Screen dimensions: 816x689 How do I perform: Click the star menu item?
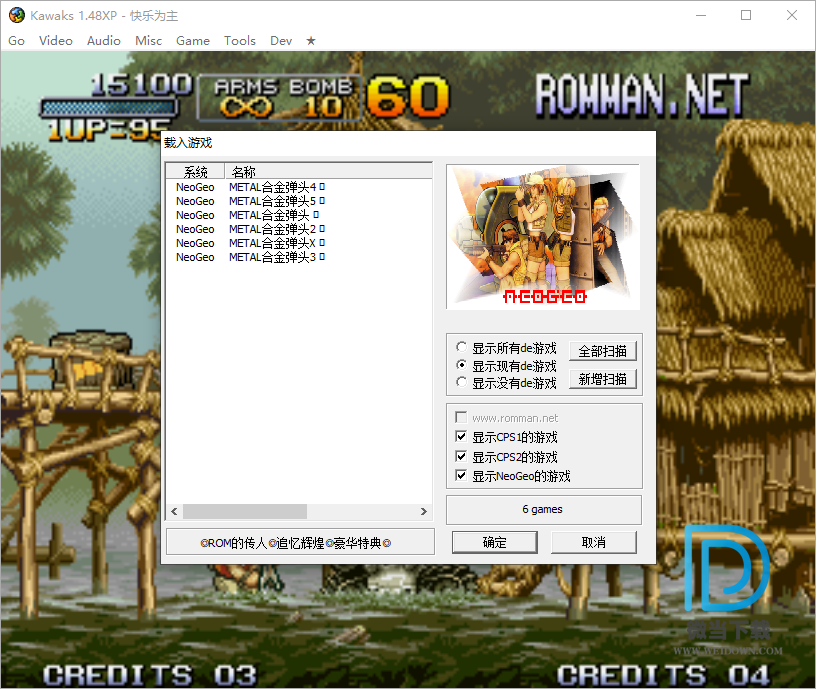coord(311,41)
